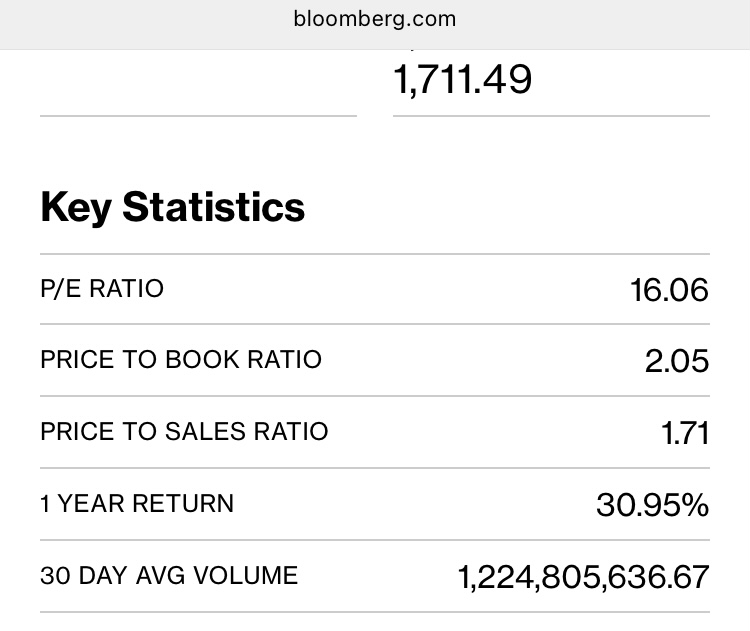Click the divider below the 30 DAY AVG VOLUME row
750x631 pixels.
[375, 612]
